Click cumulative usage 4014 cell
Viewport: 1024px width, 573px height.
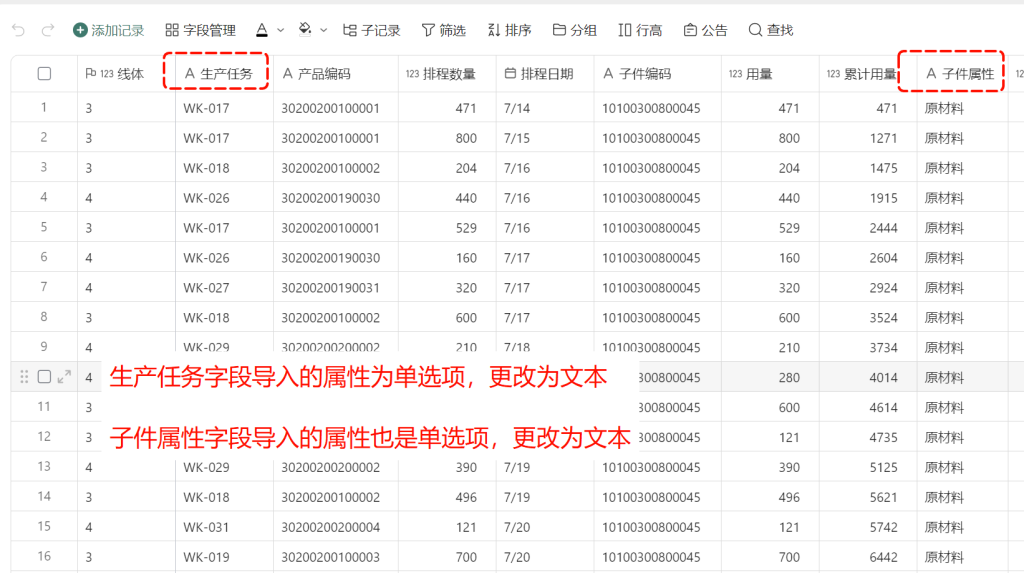[869, 378]
